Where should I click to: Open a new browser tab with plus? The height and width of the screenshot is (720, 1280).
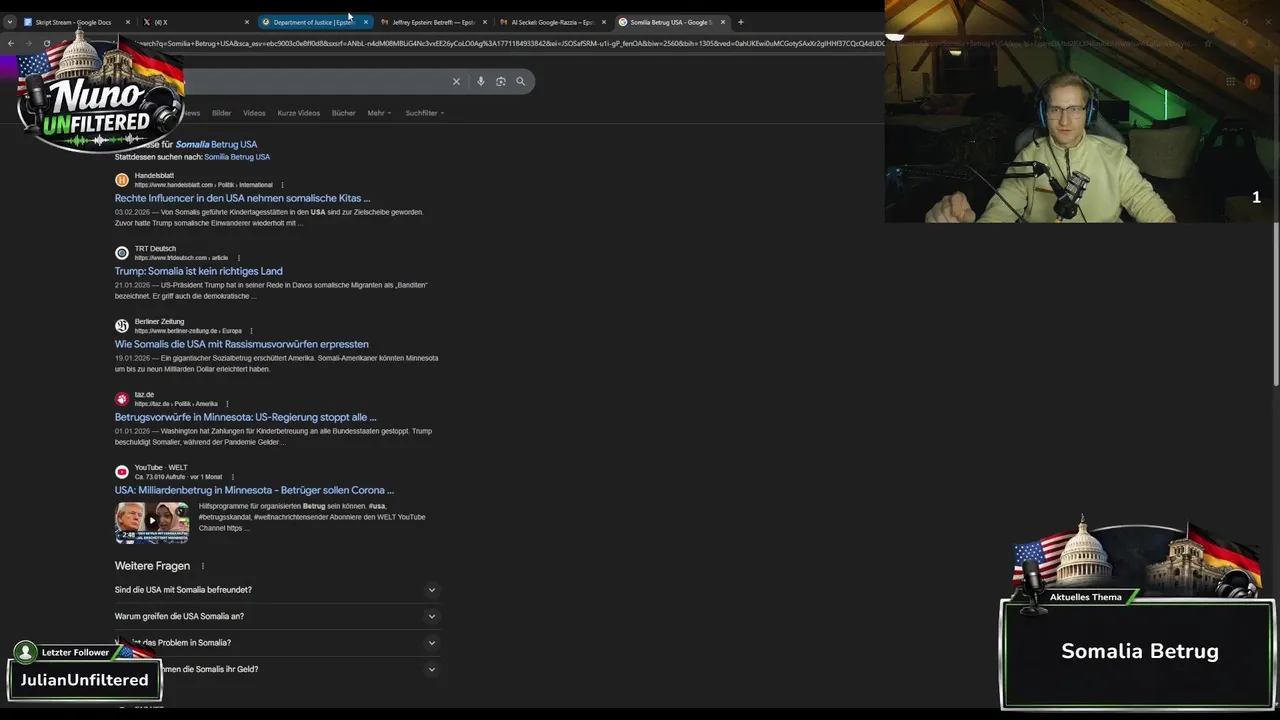(741, 22)
